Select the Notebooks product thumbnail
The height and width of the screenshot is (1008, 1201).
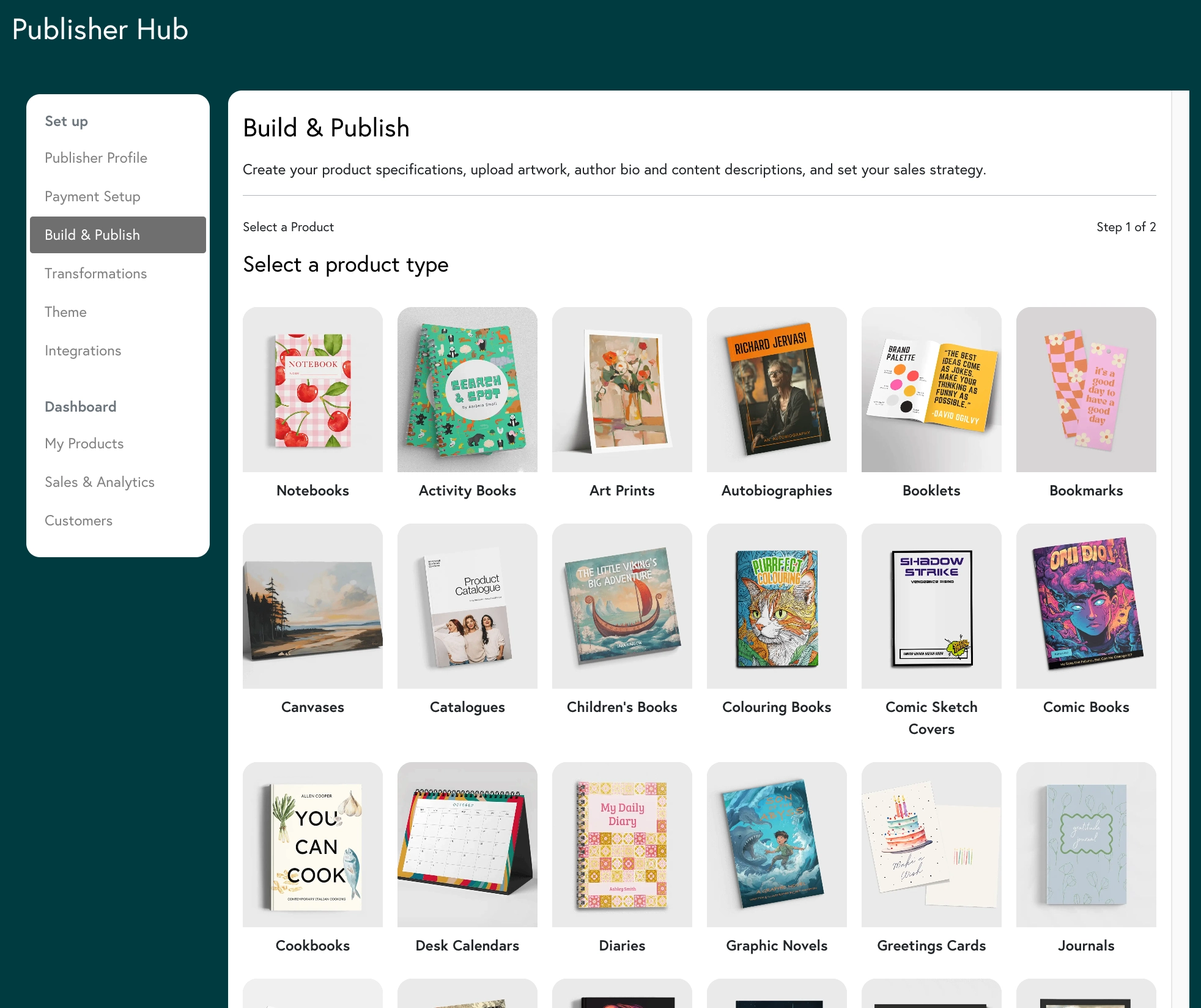coord(312,390)
